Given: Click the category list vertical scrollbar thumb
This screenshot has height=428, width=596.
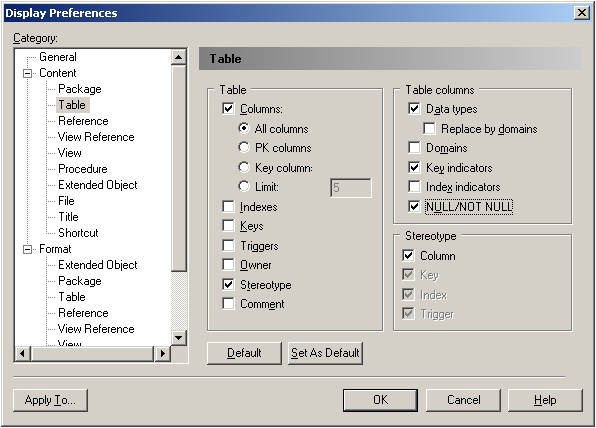Looking at the screenshot, I should [x=179, y=168].
